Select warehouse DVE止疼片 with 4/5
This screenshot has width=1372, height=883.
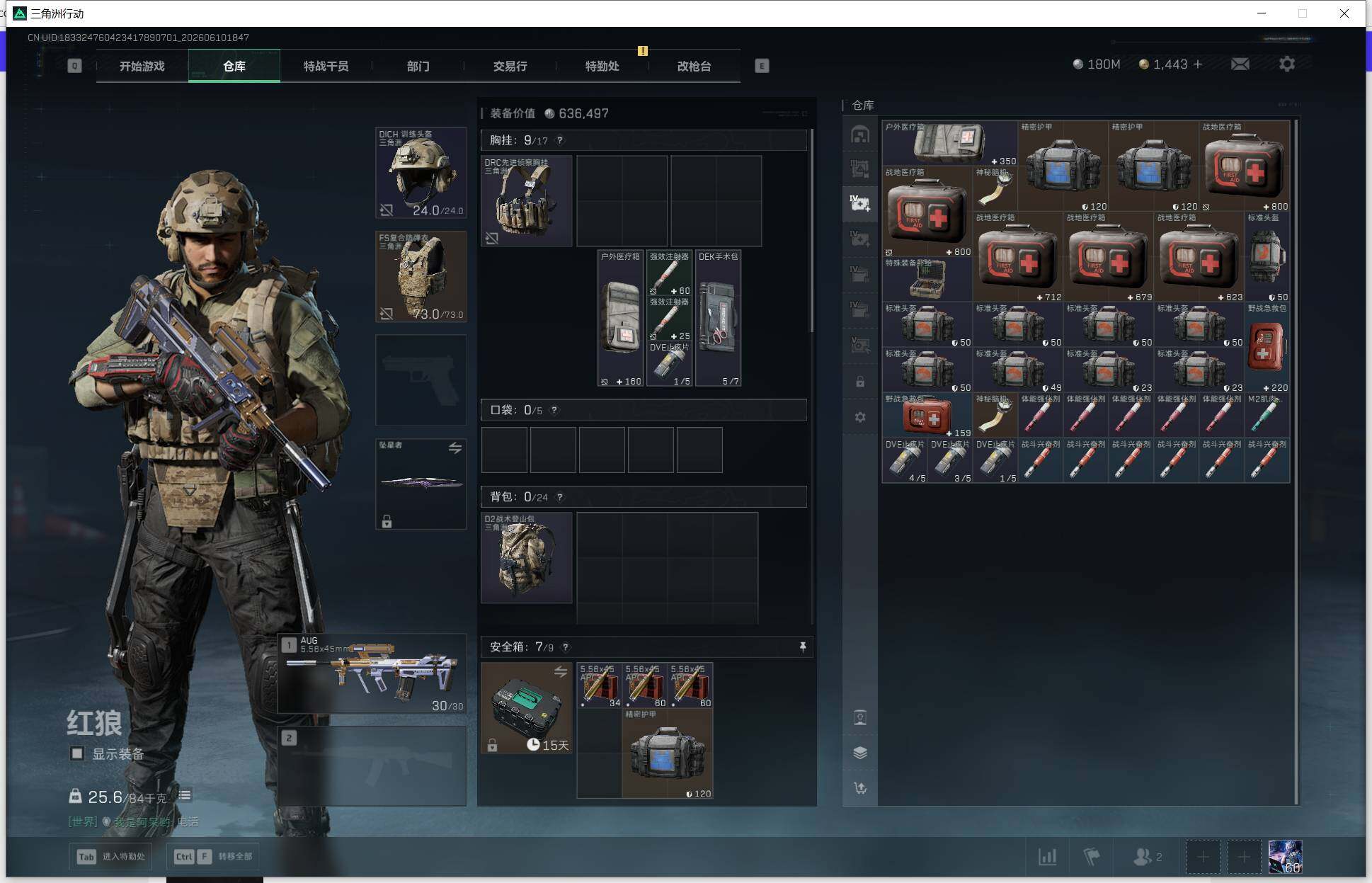click(905, 461)
